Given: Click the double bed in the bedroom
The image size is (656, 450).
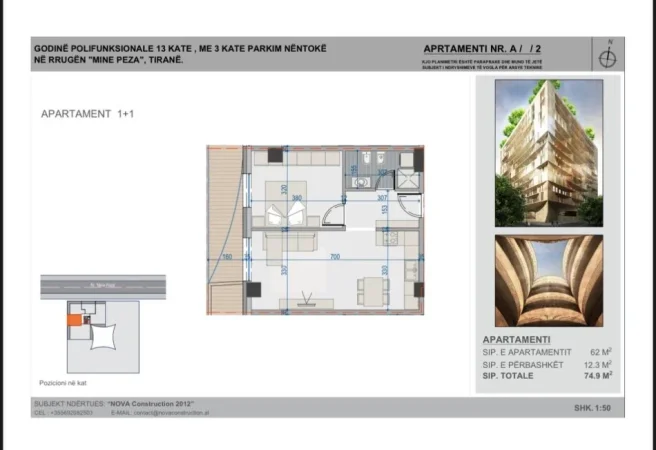Looking at the screenshot, I should (286, 204).
